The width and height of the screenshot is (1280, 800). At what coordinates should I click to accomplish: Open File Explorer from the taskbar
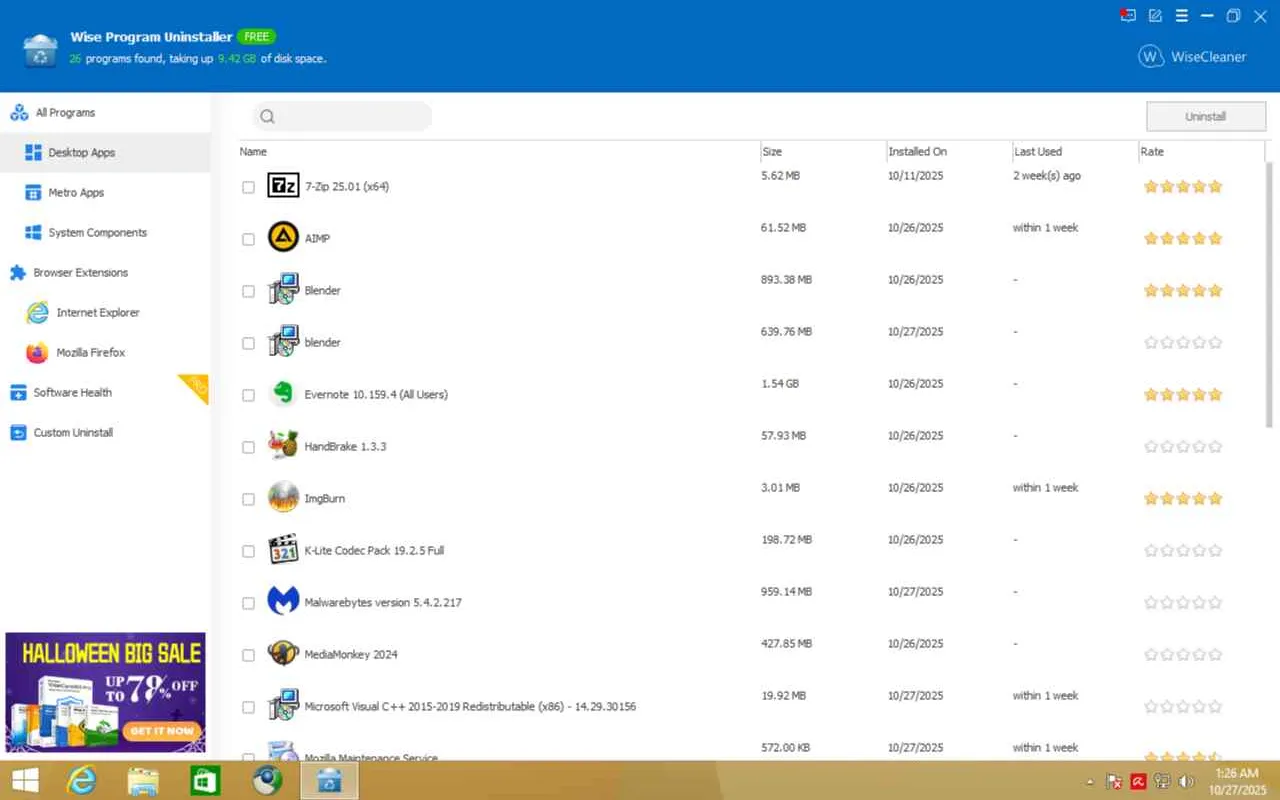tap(143, 780)
